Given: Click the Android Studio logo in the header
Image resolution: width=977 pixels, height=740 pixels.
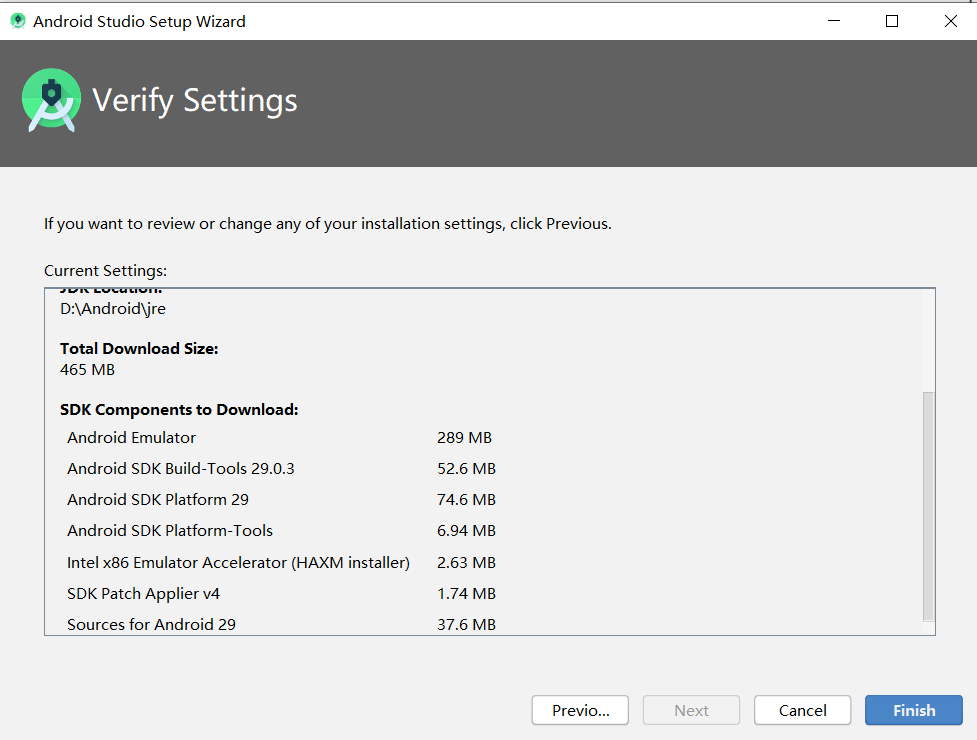Looking at the screenshot, I should point(51,100).
